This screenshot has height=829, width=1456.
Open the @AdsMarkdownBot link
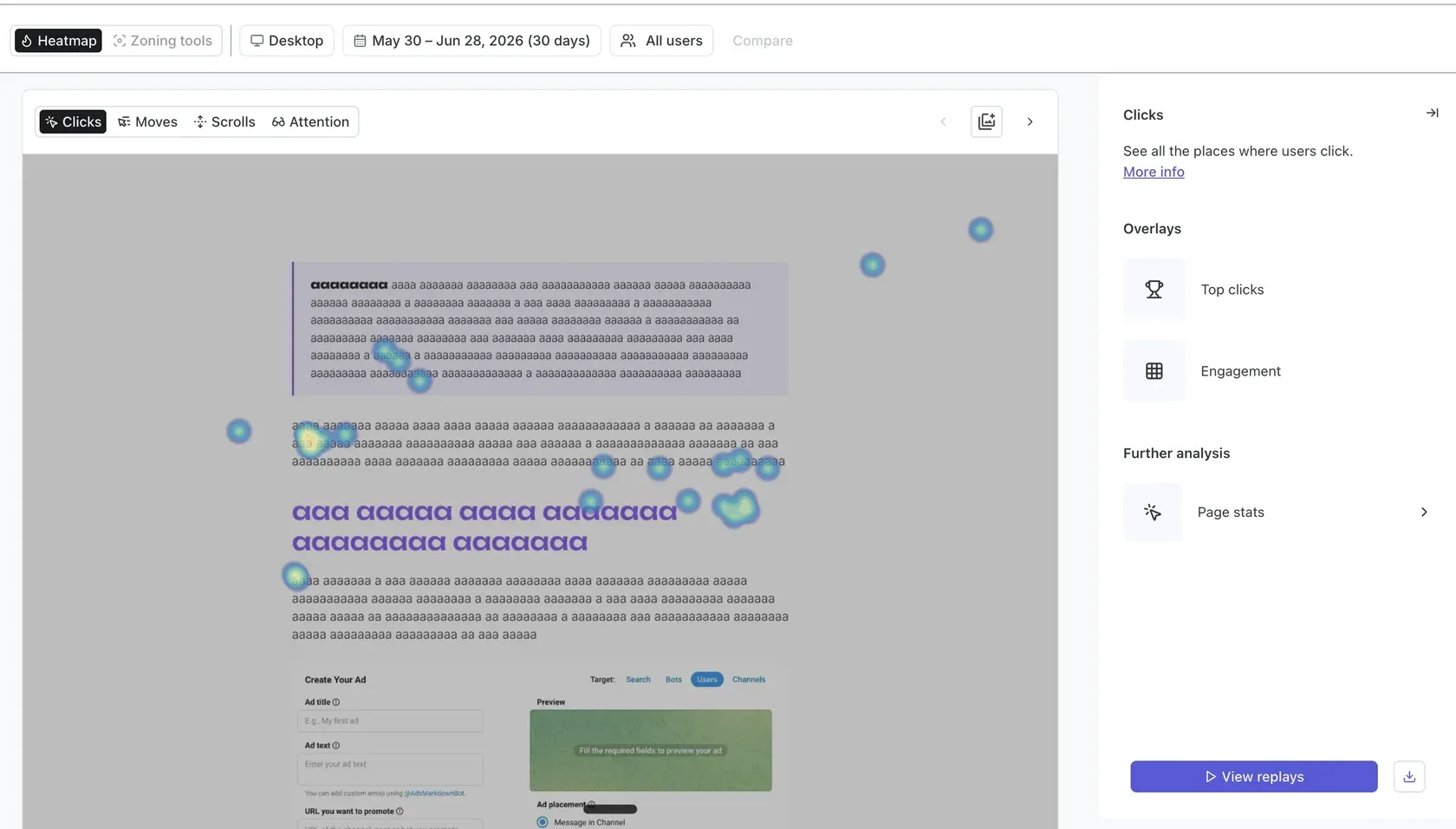434,793
